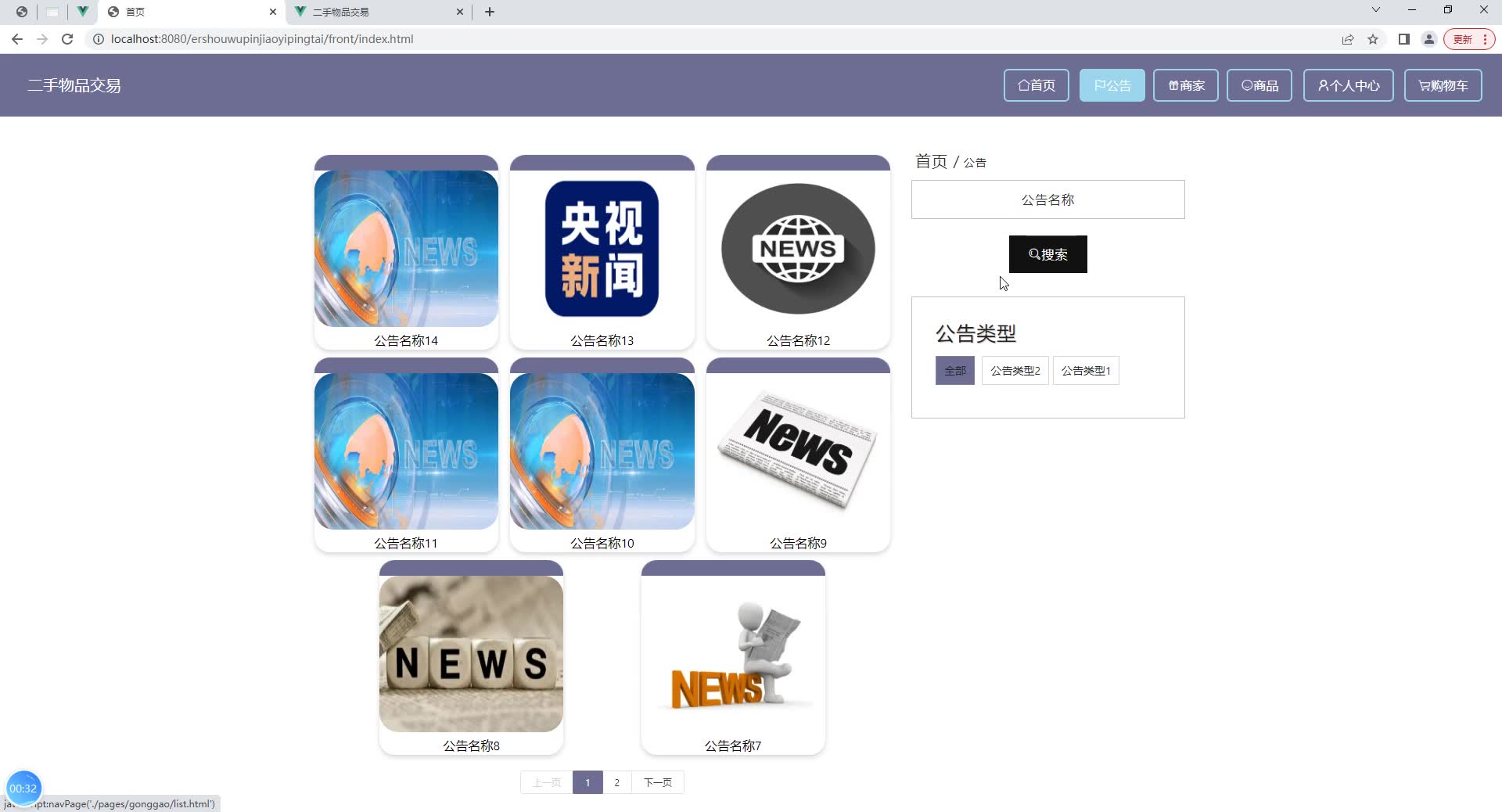Close the 首页 browser tab
Screen dimensions: 1502x812
click(273, 12)
